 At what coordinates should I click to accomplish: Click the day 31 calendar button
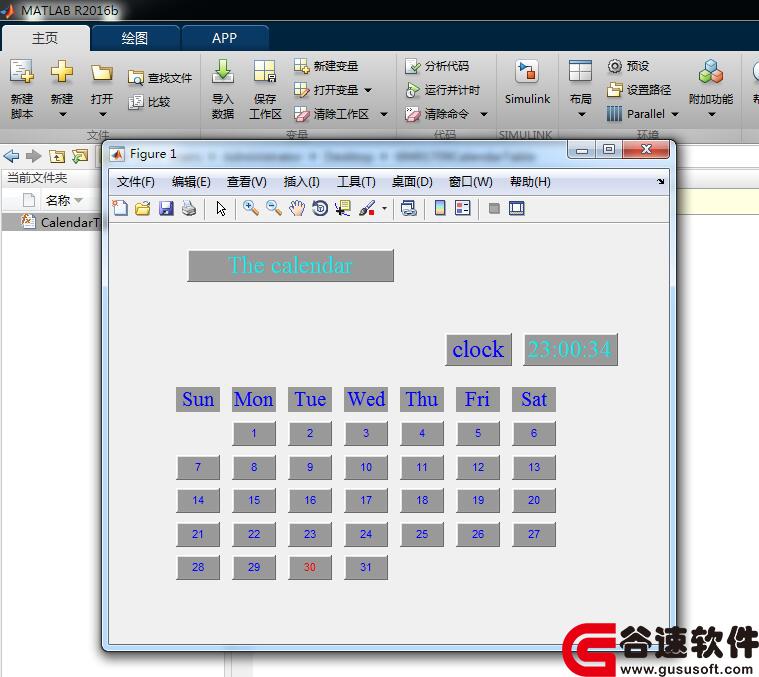366,567
